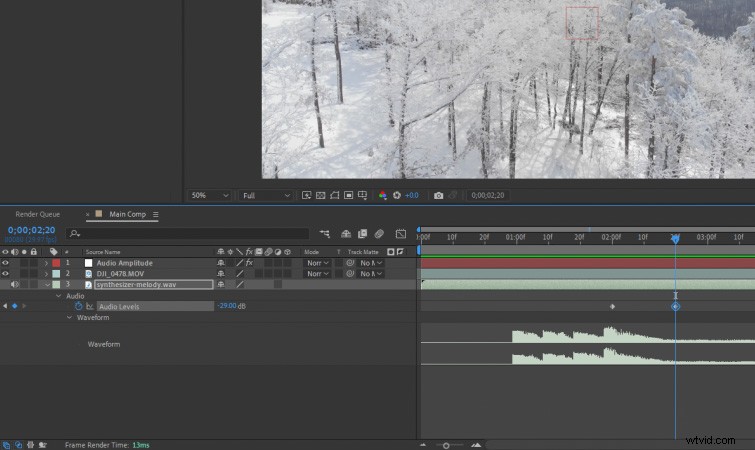Click viewer timecode 0;00;02;20

tap(488, 195)
